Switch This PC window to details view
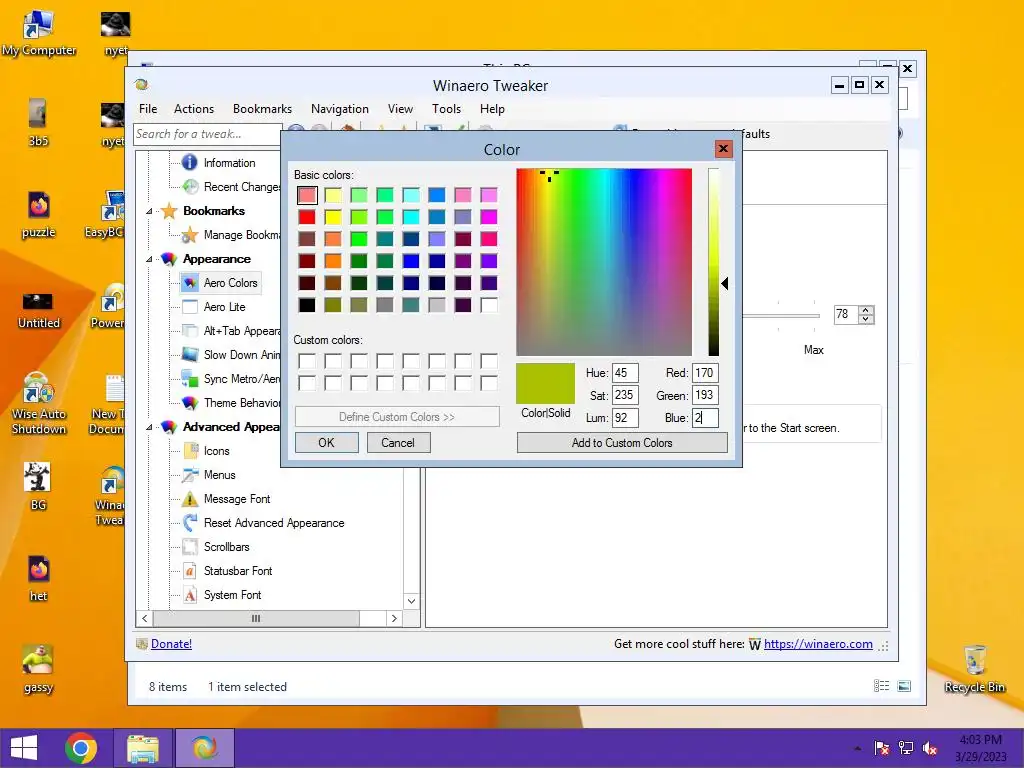The width and height of the screenshot is (1024, 768). point(882,686)
